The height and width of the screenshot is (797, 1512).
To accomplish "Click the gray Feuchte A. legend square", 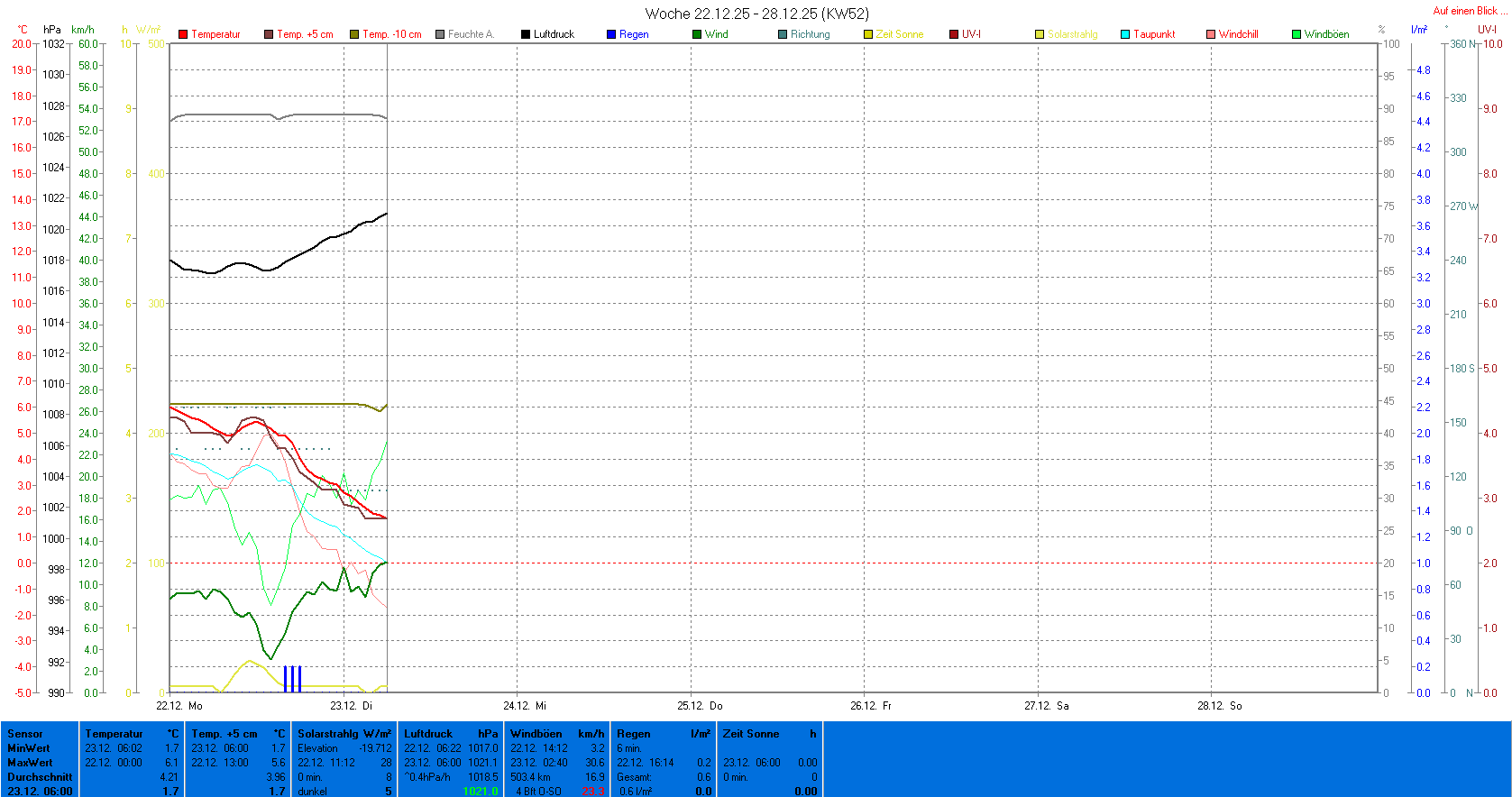I will click(440, 34).
